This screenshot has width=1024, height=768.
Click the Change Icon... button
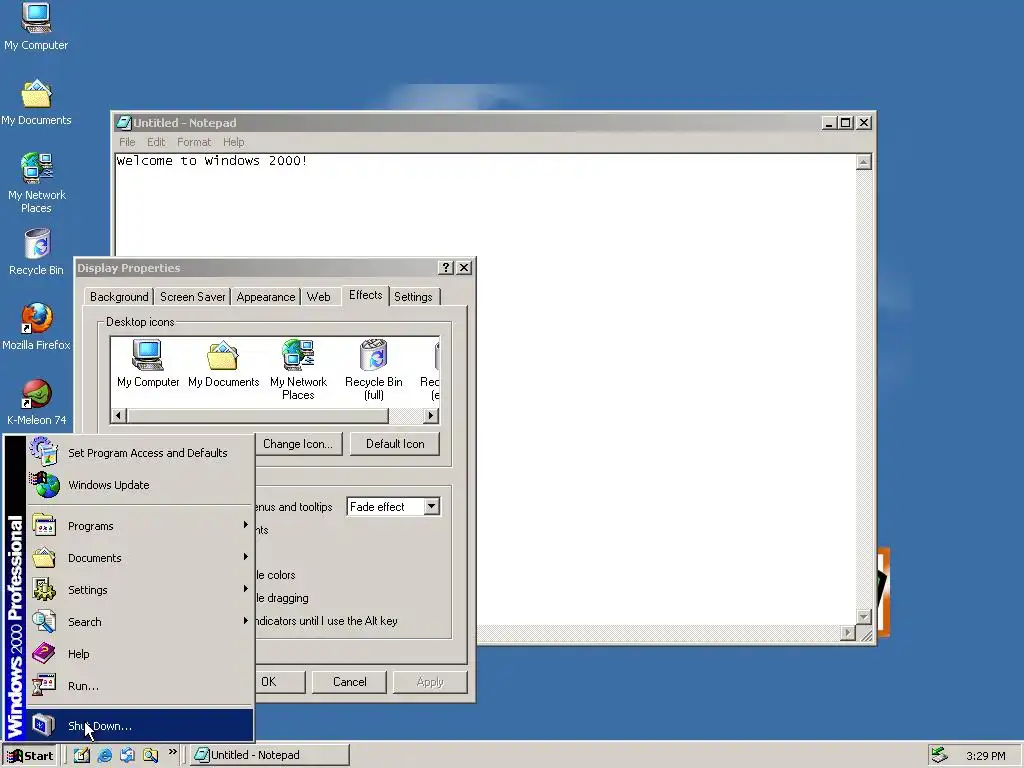coord(298,443)
